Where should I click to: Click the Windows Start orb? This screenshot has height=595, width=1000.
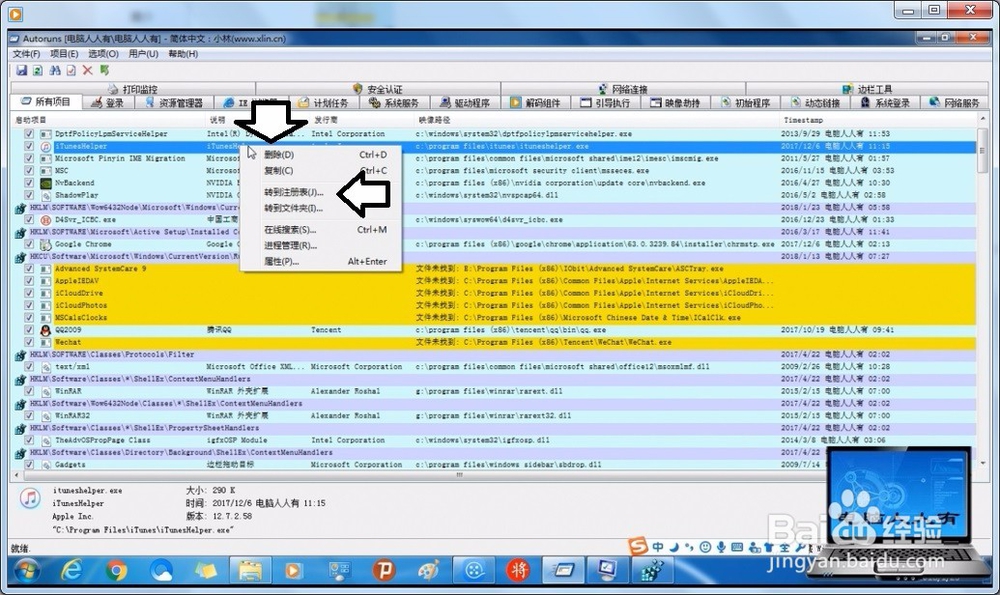[27, 570]
